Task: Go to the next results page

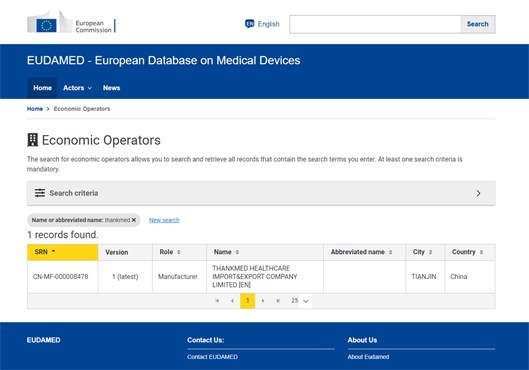Action: pos(263,301)
